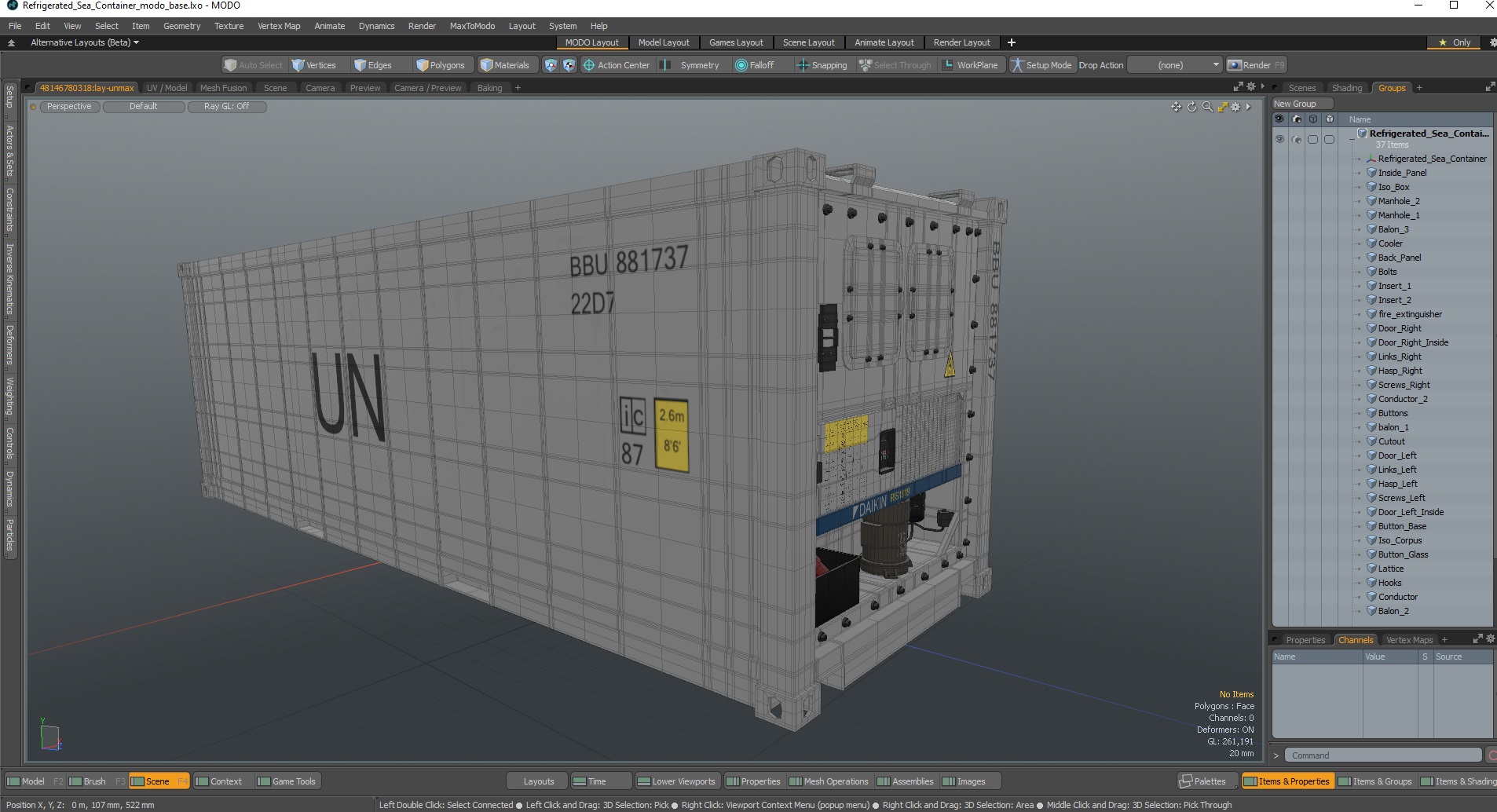
Task: Click viewport pan (move) icon
Action: click(x=1176, y=107)
